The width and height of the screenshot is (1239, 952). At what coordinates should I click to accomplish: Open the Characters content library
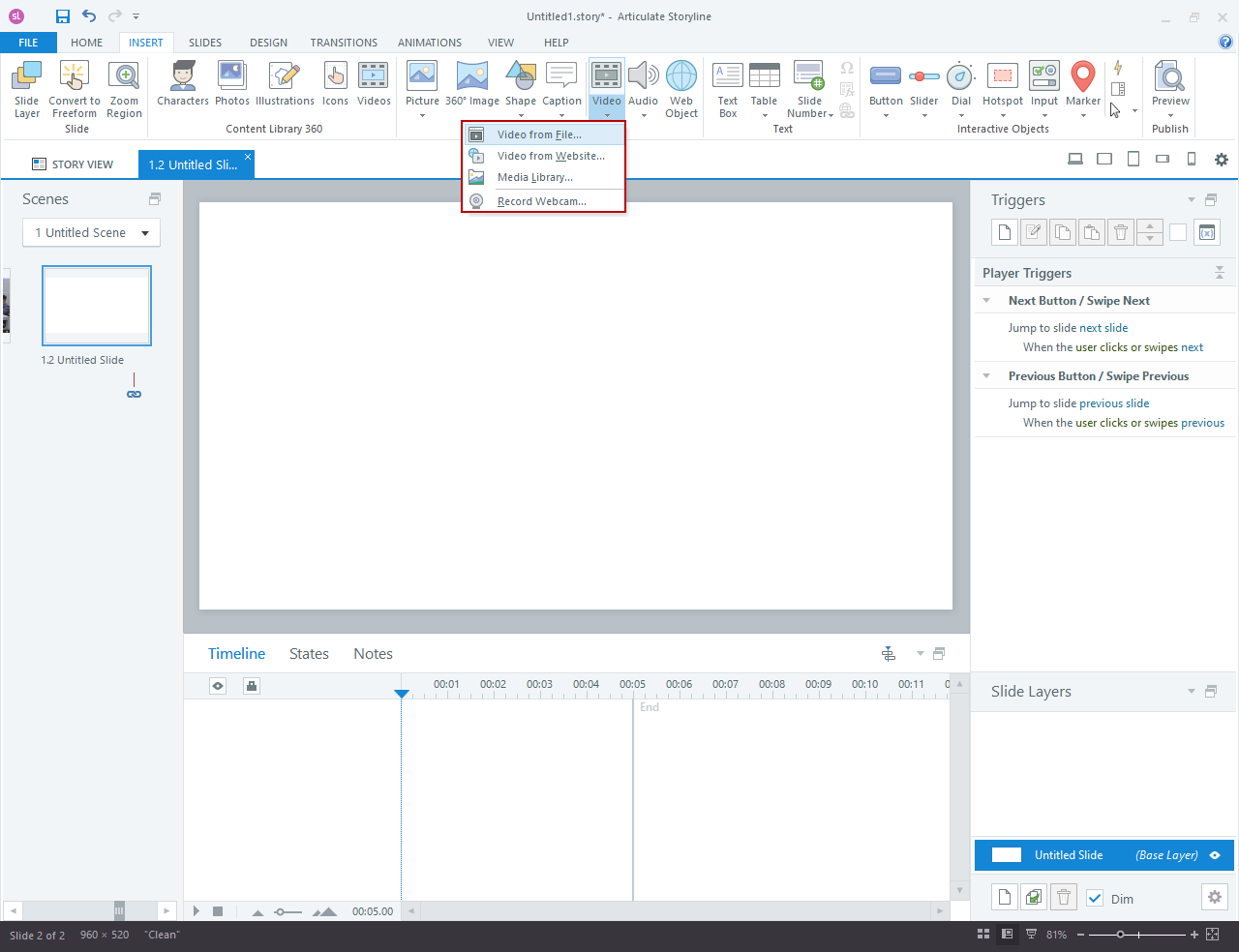183,84
